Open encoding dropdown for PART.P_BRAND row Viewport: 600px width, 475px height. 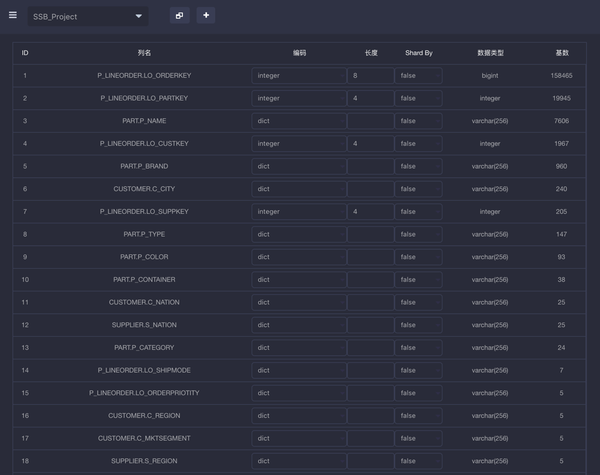tap(299, 166)
